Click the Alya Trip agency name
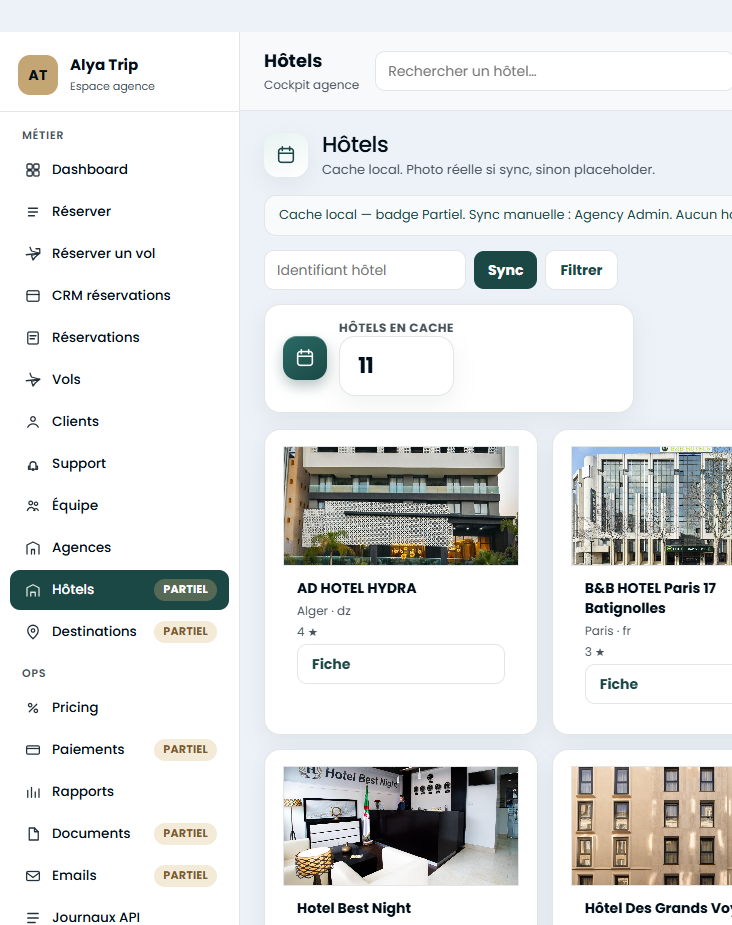Viewport: 732px width, 925px height. pos(104,65)
